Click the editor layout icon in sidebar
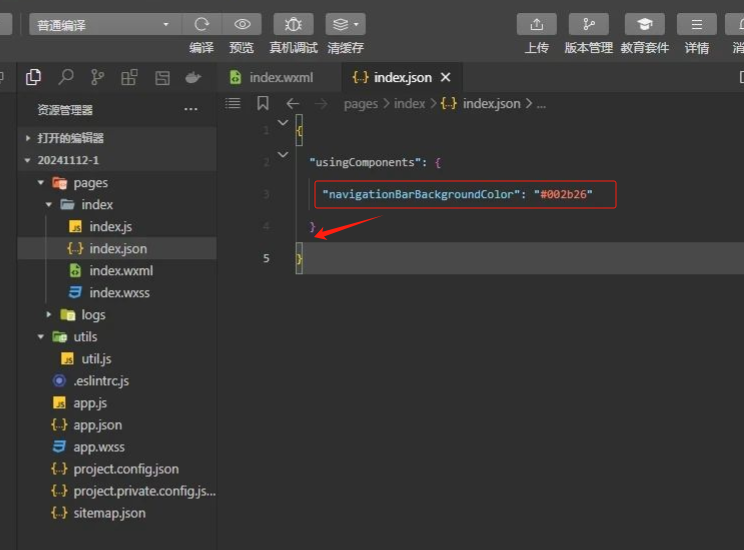The image size is (744, 550). click(x=162, y=78)
